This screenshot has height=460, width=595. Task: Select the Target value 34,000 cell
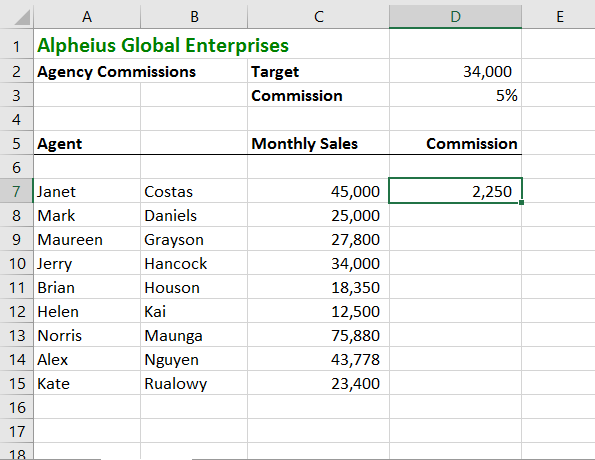pos(455,71)
